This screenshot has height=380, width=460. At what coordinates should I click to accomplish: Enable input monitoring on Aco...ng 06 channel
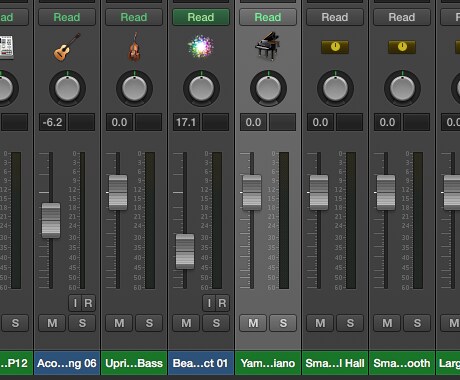point(75,303)
